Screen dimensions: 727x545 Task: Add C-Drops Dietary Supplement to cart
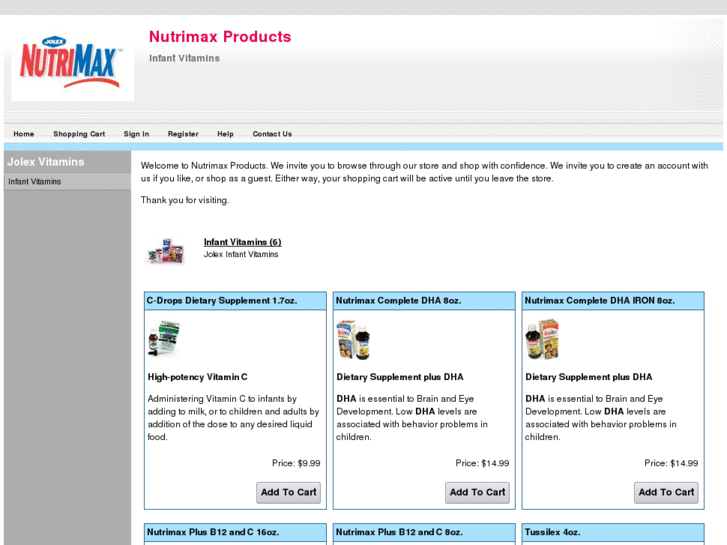288,493
